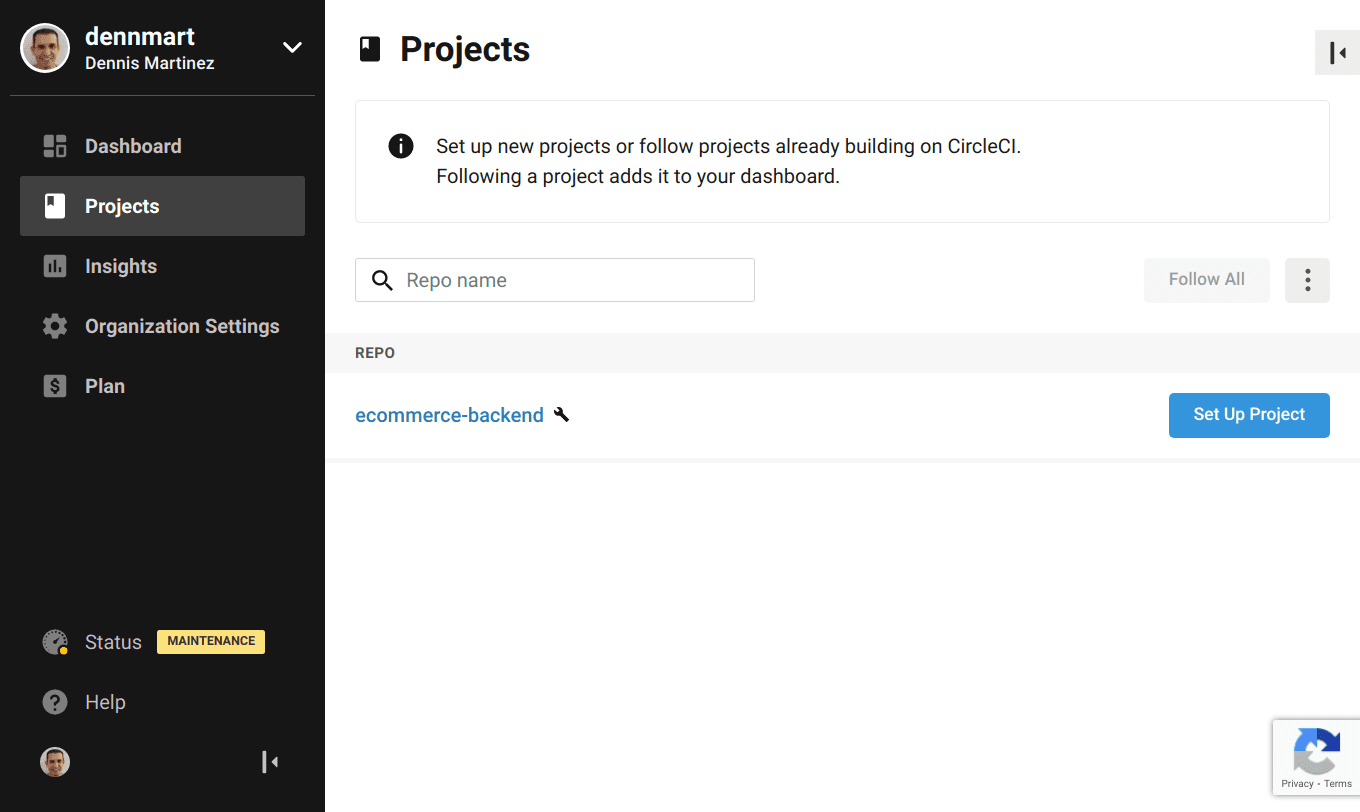Click the Organization Settings gear icon
This screenshot has width=1360, height=812.
click(54, 325)
